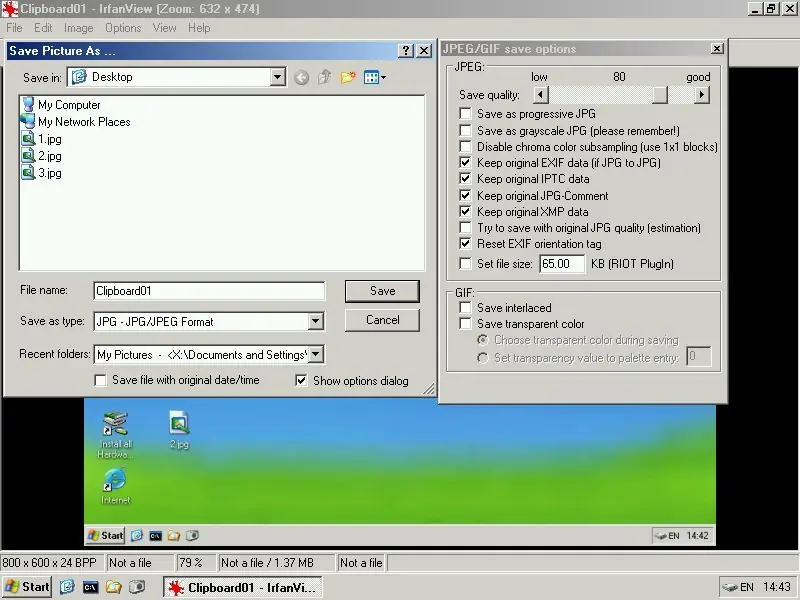Screen dimensions: 800x600
Task: Check Disable chroma color subsampling
Action: pos(465,146)
